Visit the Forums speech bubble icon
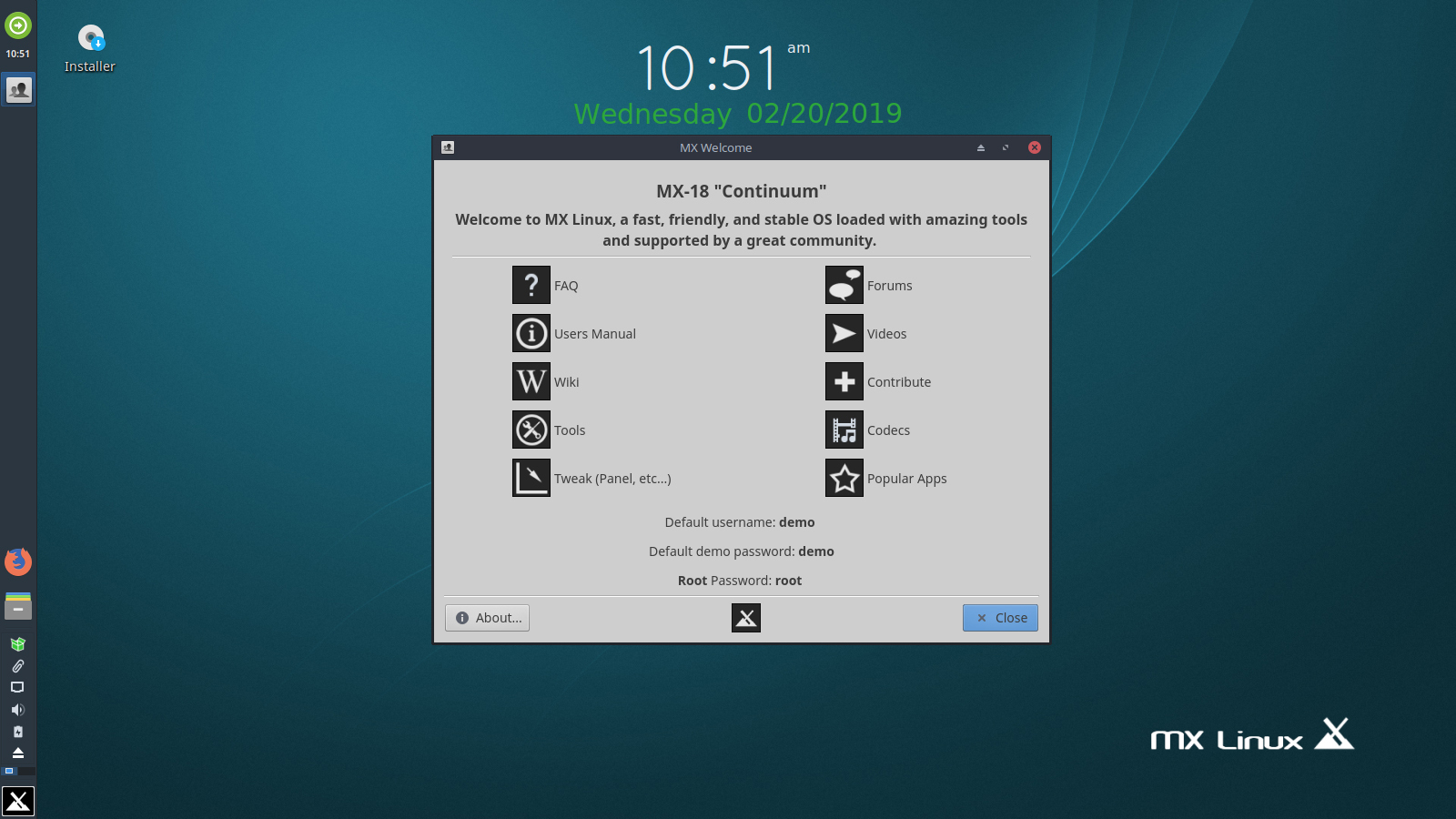 tap(844, 285)
